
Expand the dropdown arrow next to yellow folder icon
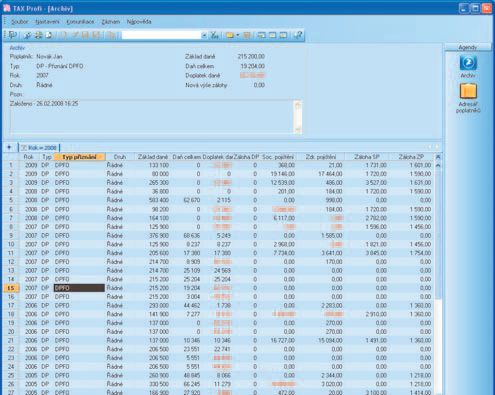(x=238, y=35)
